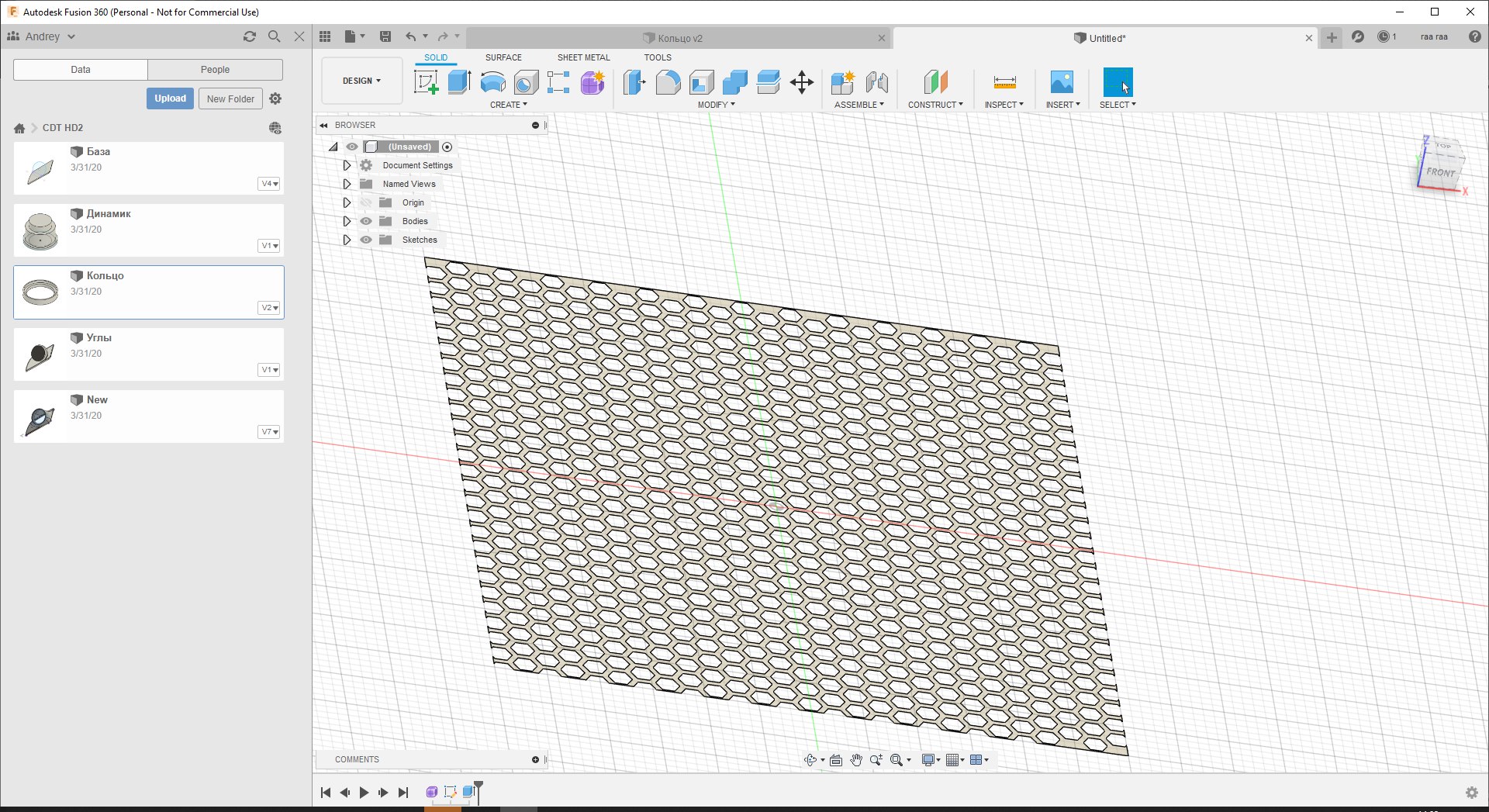The image size is (1489, 812).
Task: Select the New Component tool
Action: (842, 82)
